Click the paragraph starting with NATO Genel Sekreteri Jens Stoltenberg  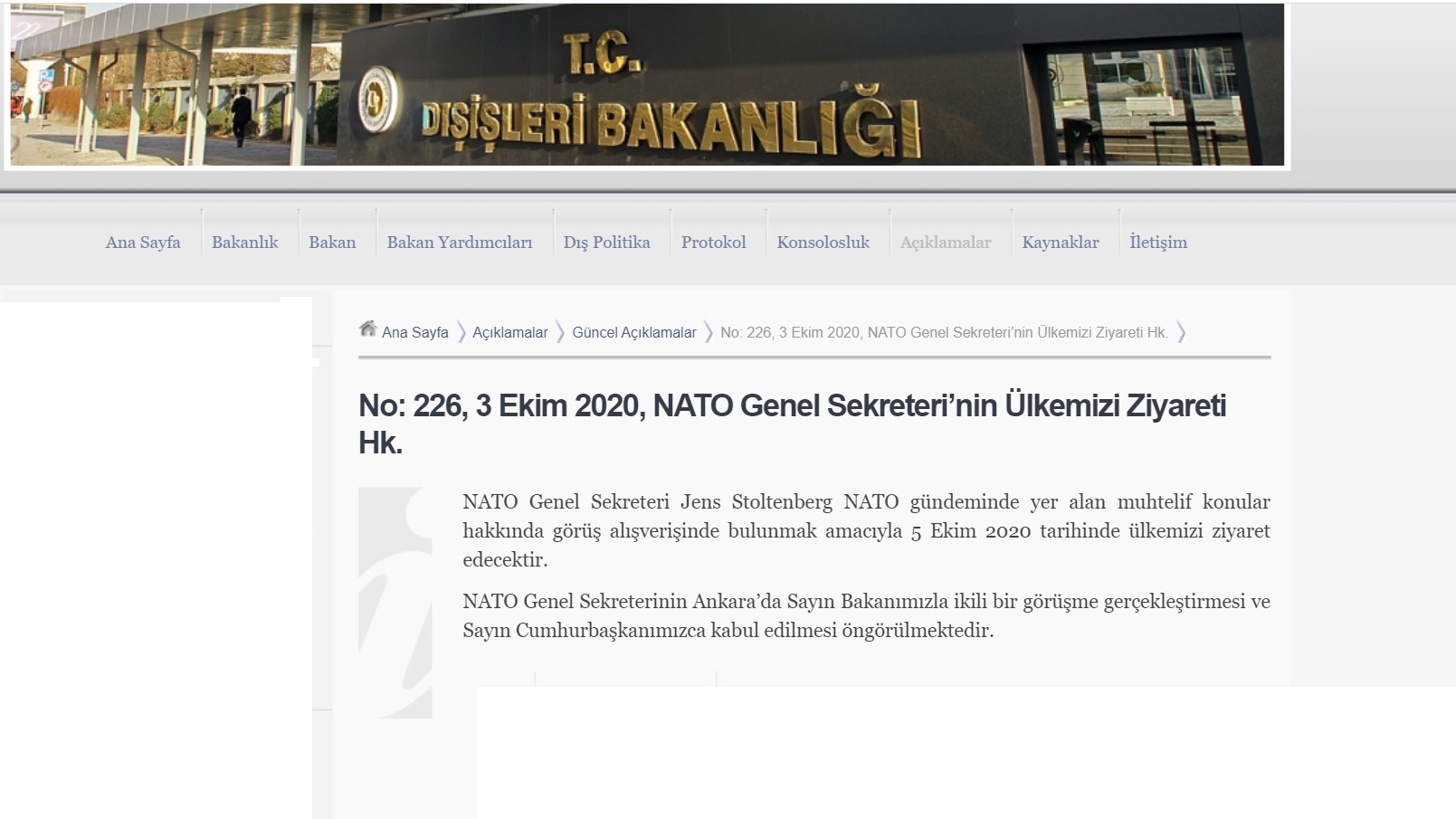coord(866,530)
